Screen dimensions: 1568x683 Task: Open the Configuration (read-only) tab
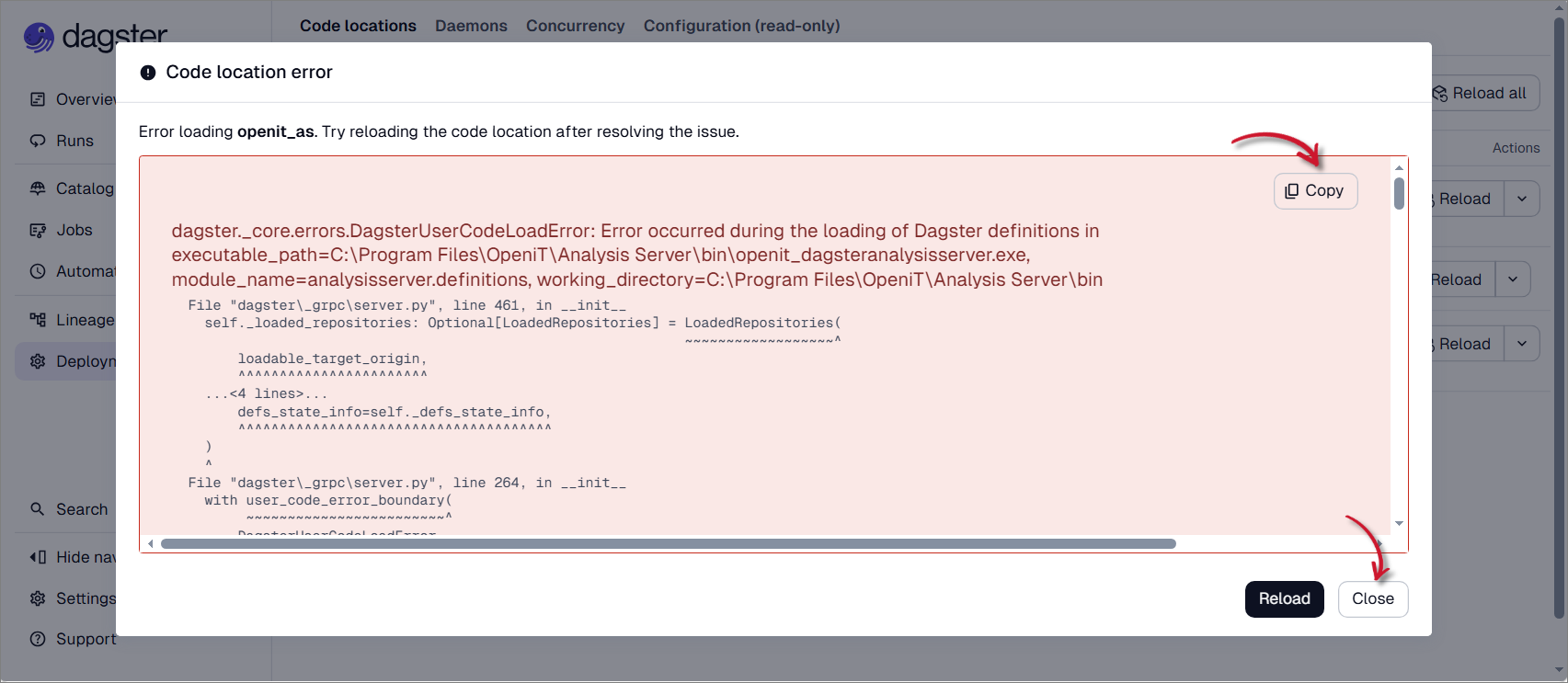(741, 26)
